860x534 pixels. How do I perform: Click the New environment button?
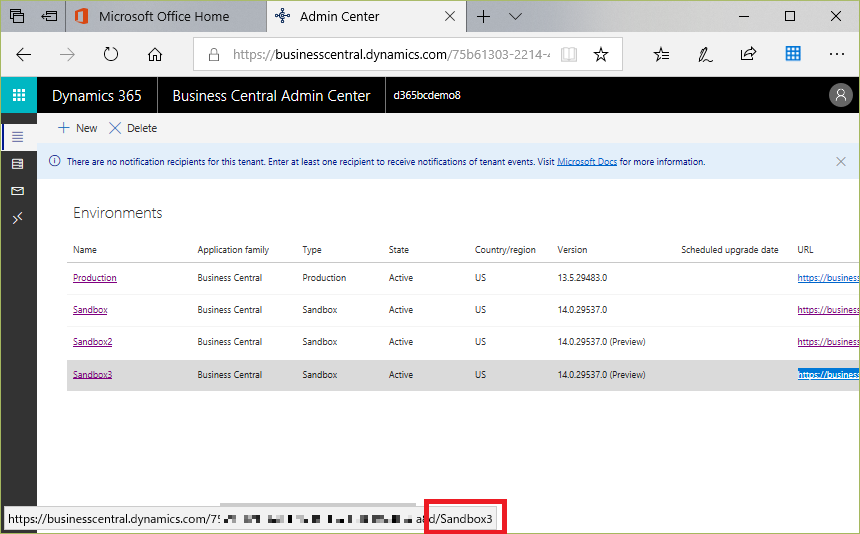[x=77, y=128]
